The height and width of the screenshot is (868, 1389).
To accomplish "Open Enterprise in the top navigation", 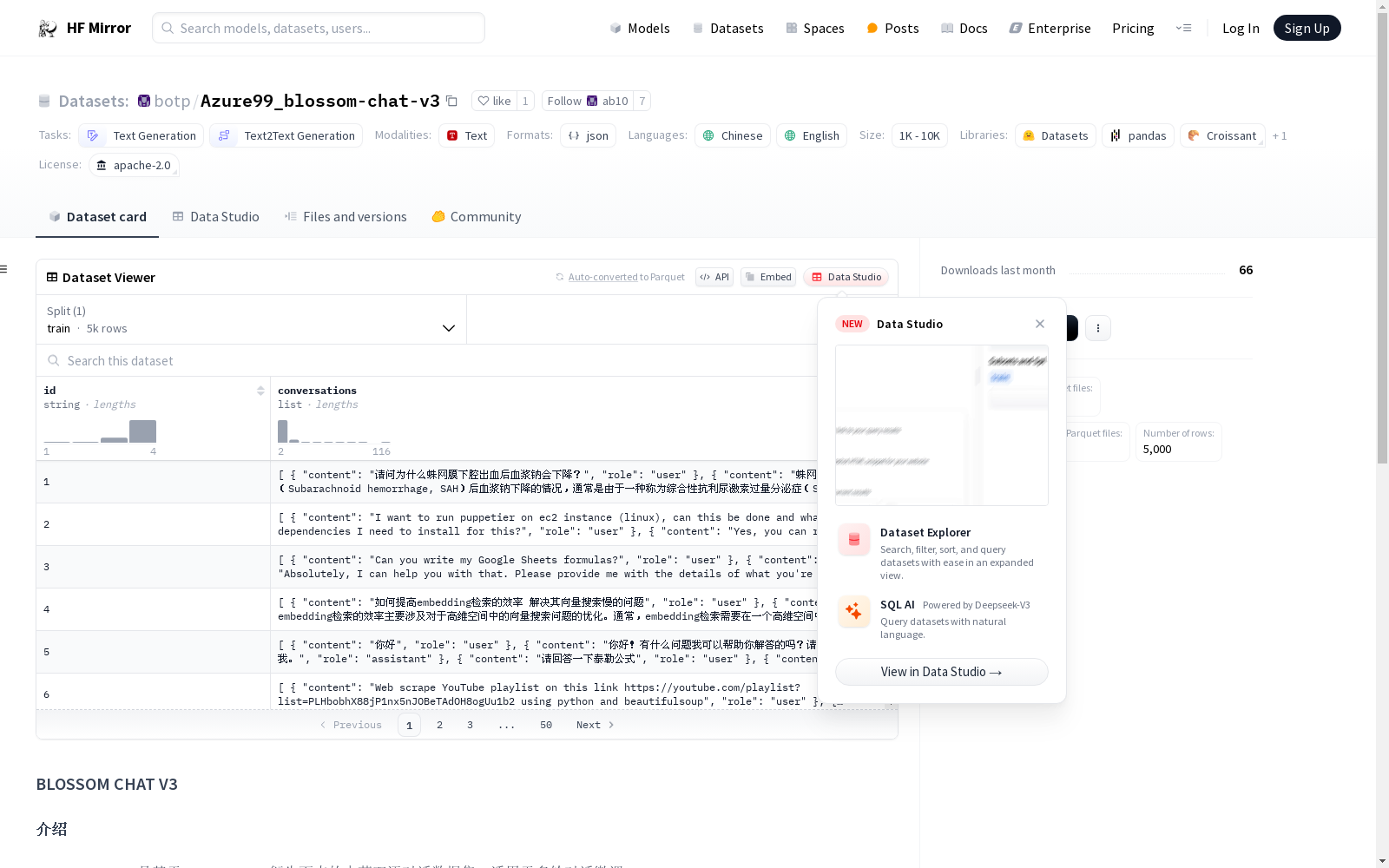I will (x=1050, y=28).
